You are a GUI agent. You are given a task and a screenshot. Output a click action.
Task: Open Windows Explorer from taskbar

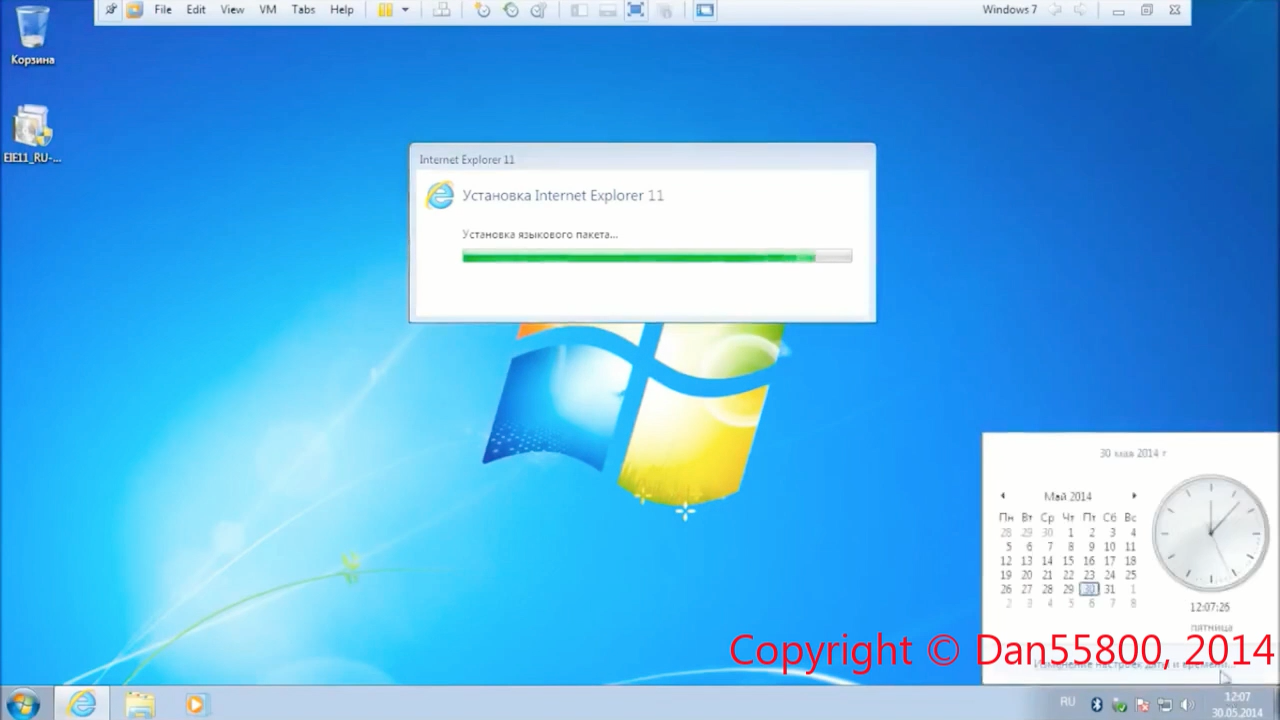(140, 704)
